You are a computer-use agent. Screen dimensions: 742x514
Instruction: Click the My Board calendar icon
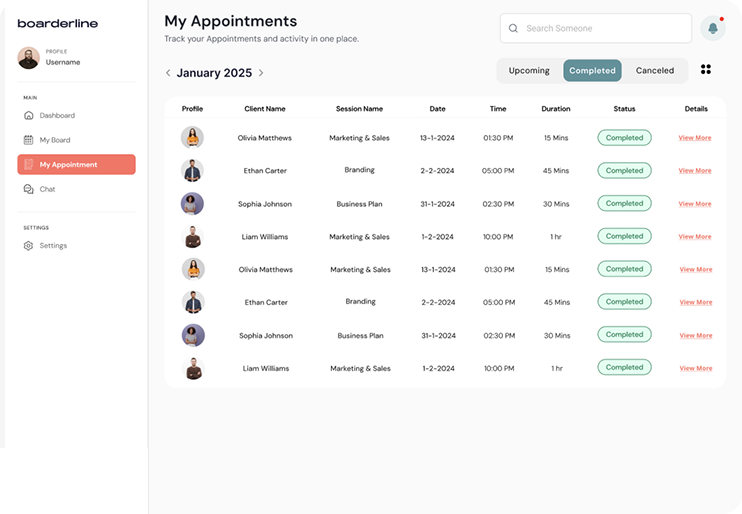tap(29, 140)
